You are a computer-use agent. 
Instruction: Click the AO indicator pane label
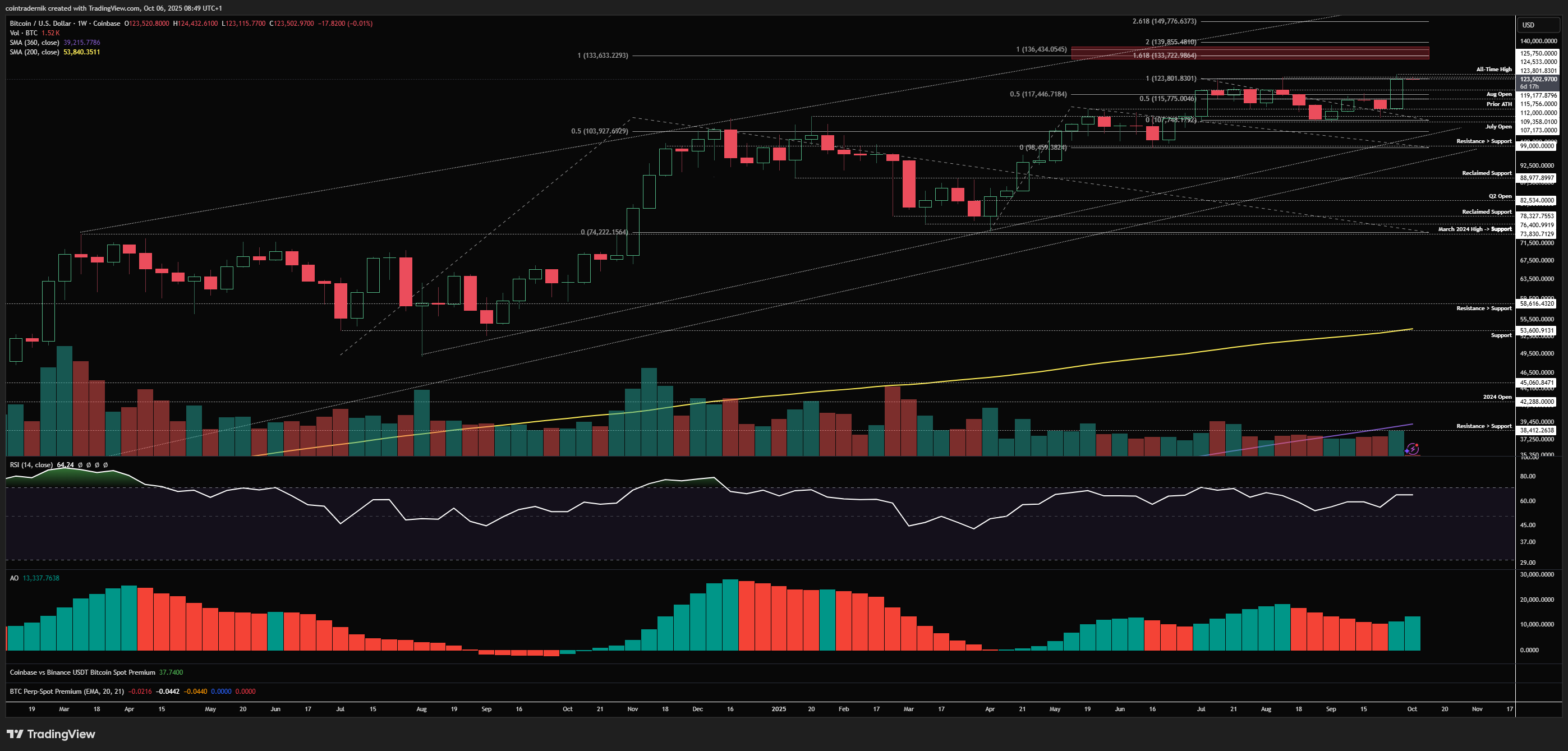[14, 578]
